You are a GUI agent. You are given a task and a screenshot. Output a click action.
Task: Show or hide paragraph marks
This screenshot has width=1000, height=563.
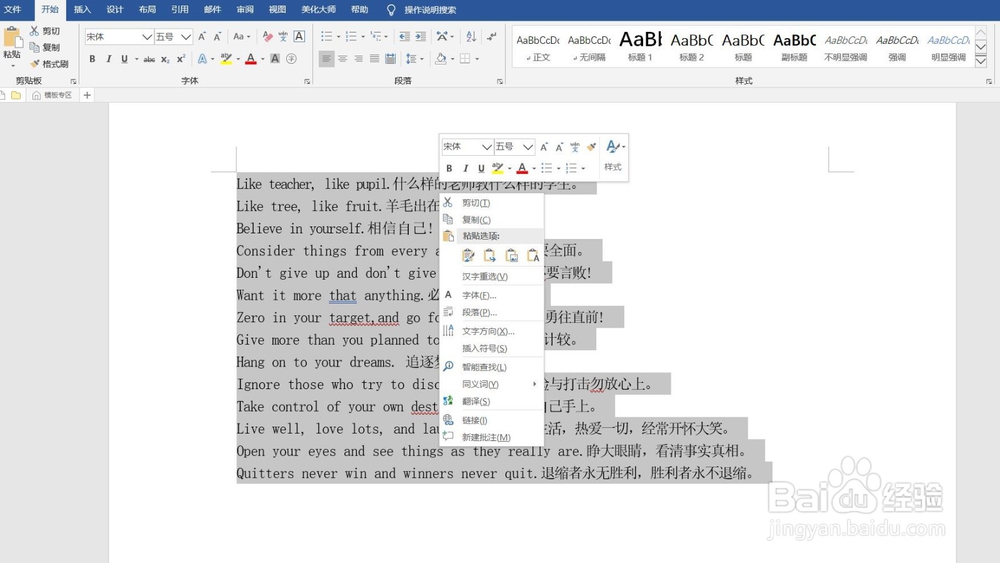(x=492, y=36)
